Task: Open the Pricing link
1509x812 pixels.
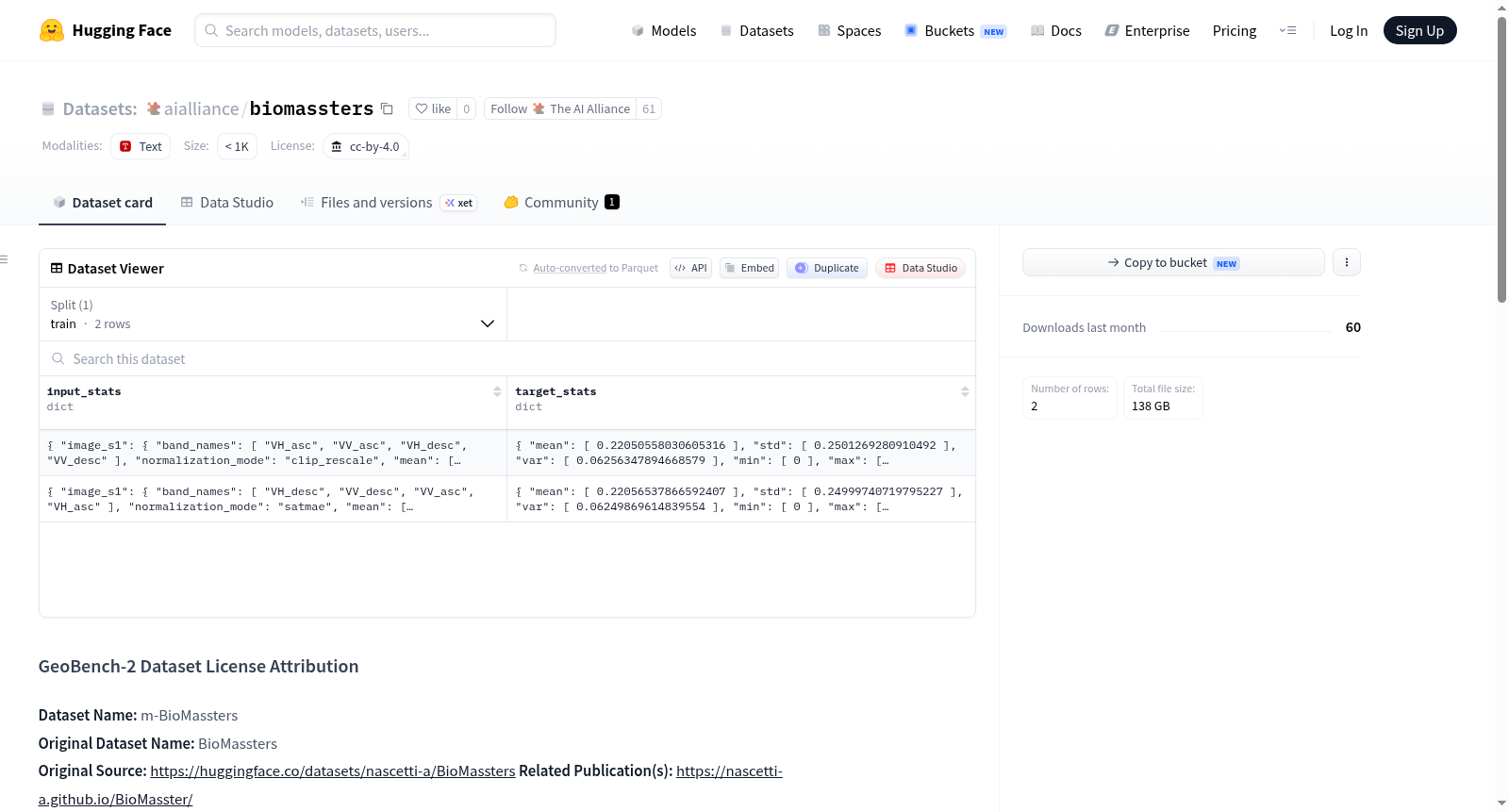Action: (x=1235, y=30)
